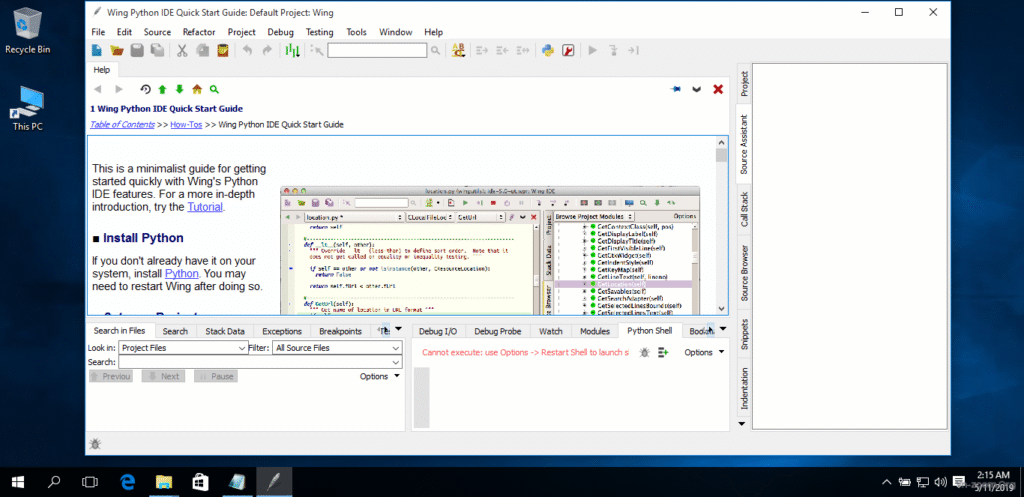The height and width of the screenshot is (497, 1024).
Task: Select the Source Browser vertical tab
Action: (744, 274)
